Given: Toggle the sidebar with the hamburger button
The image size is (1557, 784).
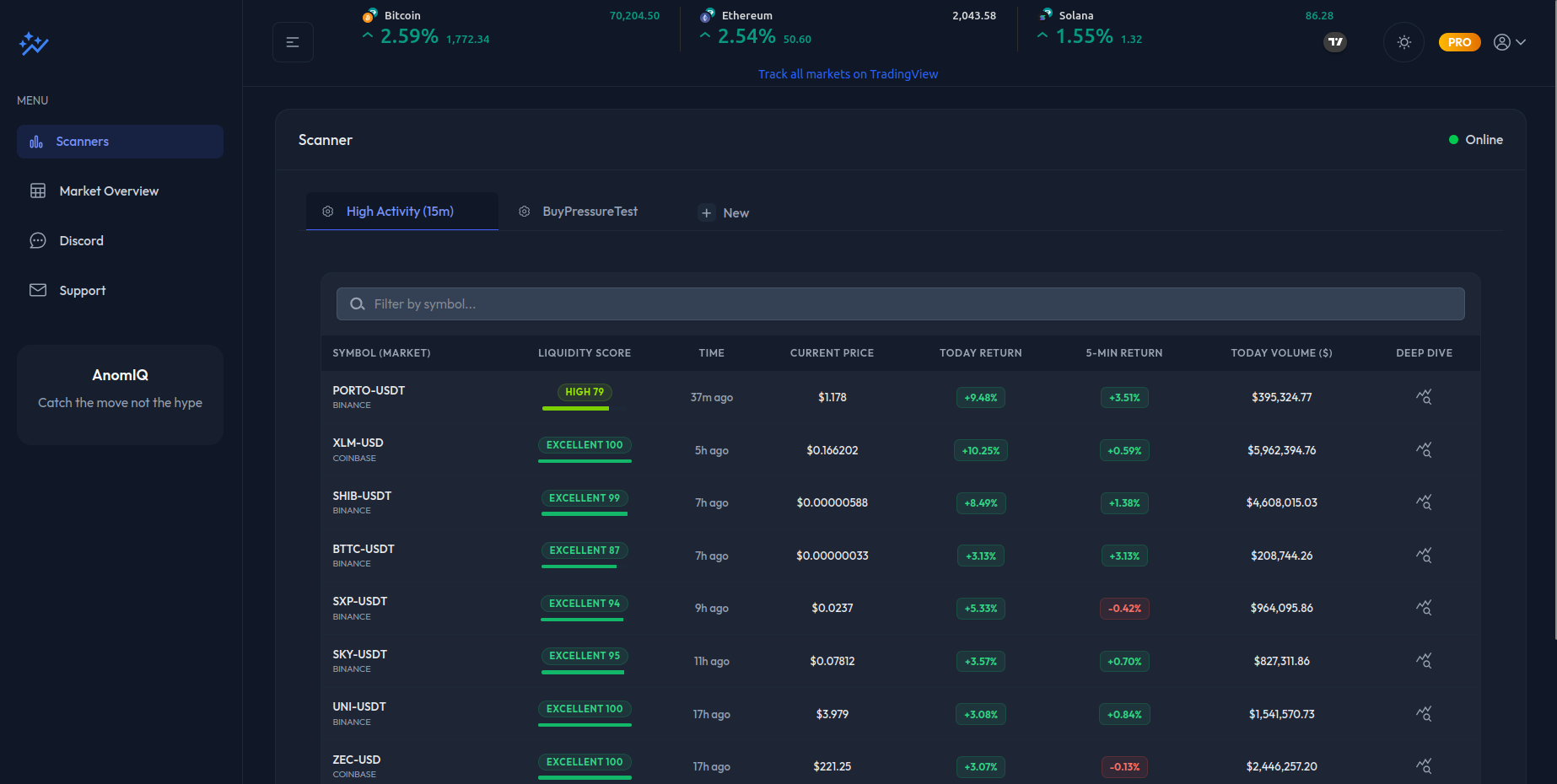Looking at the screenshot, I should click(x=293, y=41).
